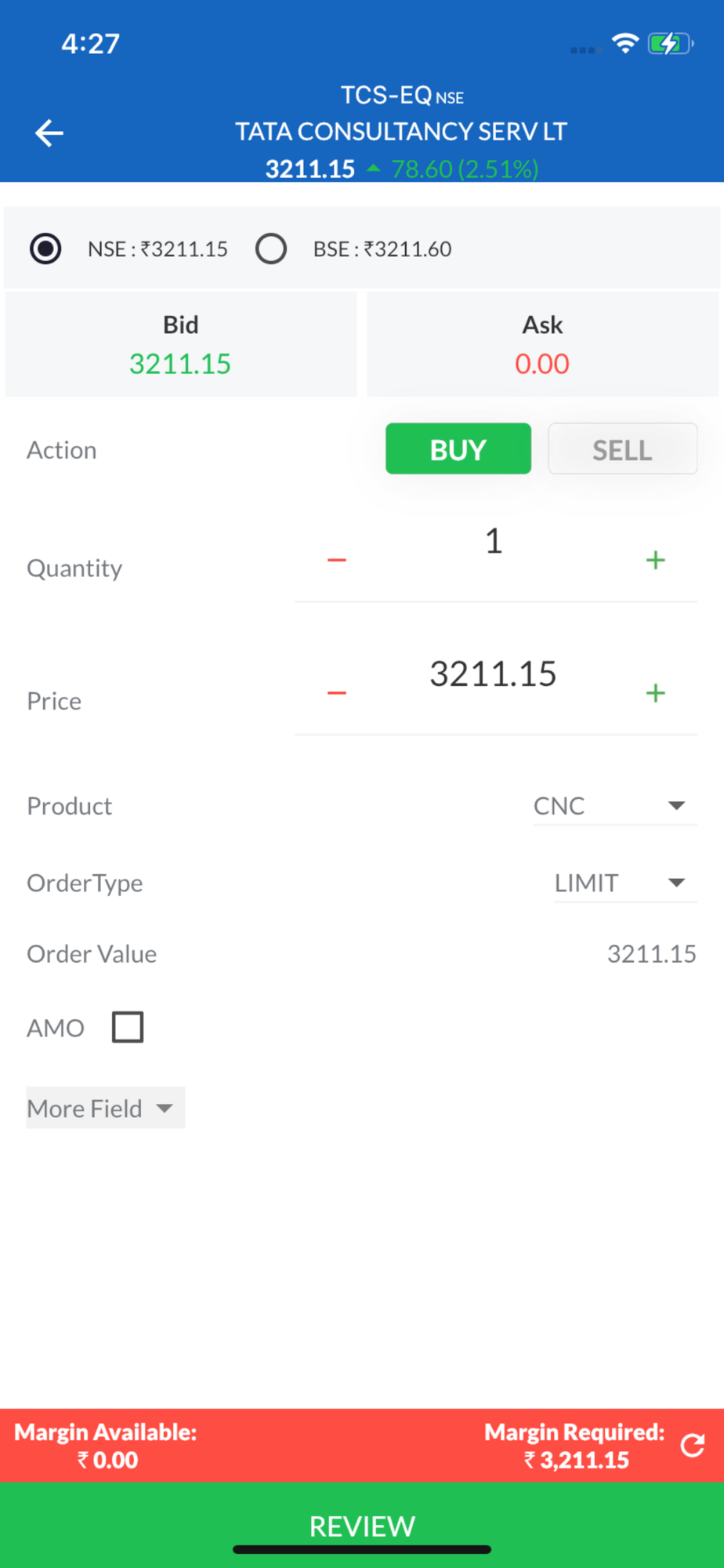The height and width of the screenshot is (1568, 724).
Task: Choose the BUY action
Action: [458, 449]
